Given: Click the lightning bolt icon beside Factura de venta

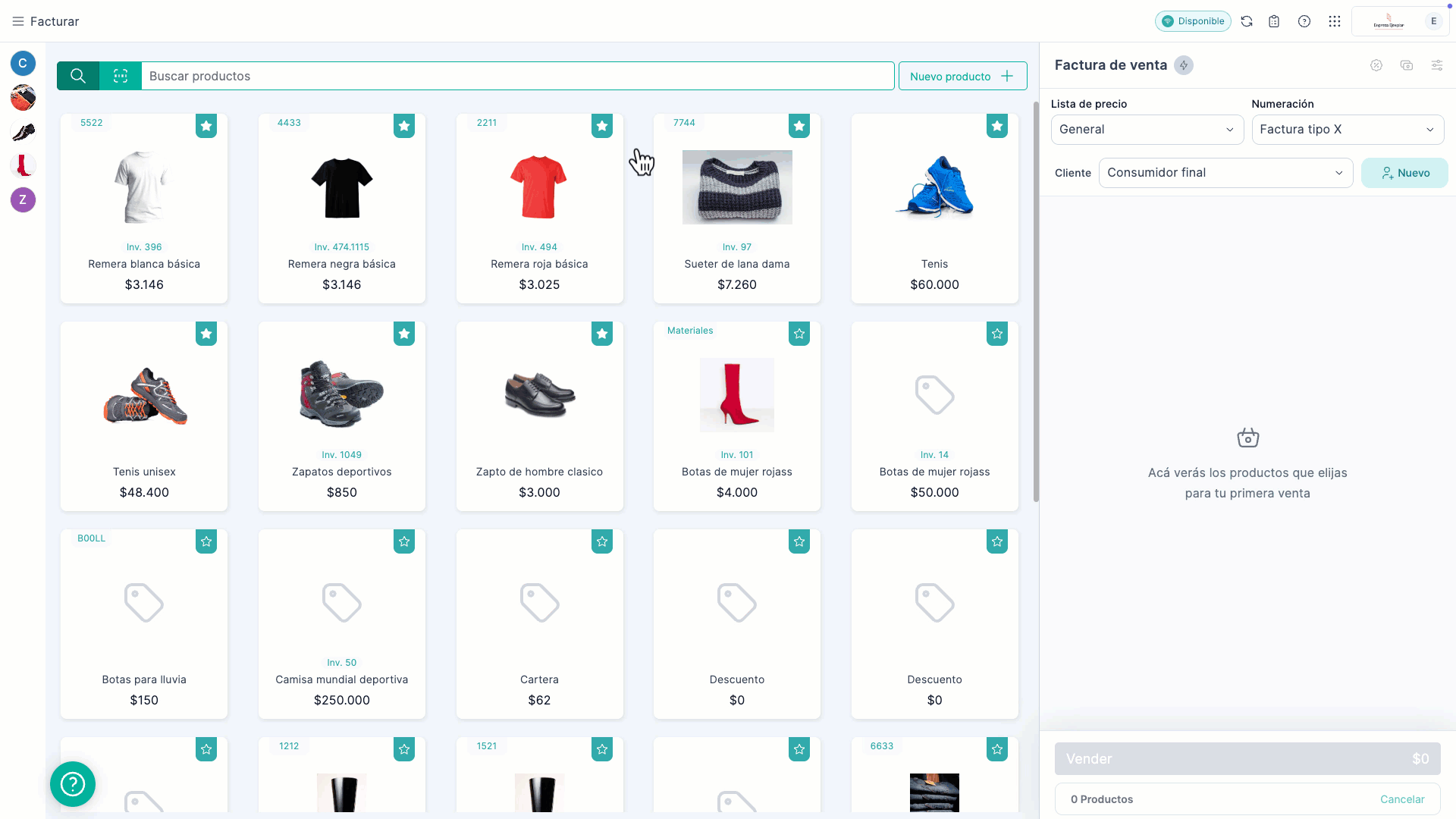Looking at the screenshot, I should (1184, 65).
